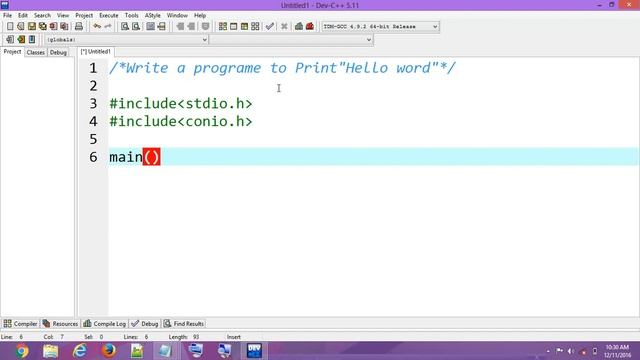This screenshot has width=640, height=360.
Task: Open the Compiler bottom tab
Action: point(20,324)
